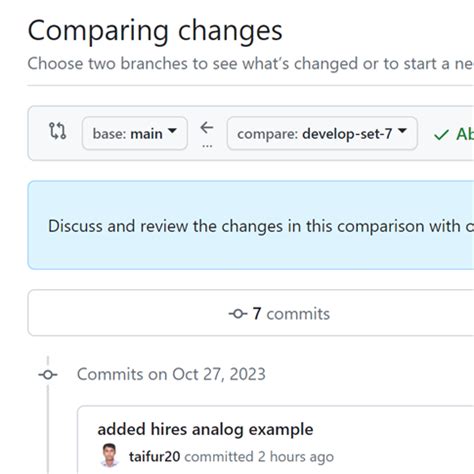474x474 pixels.
Task: Click the commit icon beside 7 commits
Action: point(238,314)
